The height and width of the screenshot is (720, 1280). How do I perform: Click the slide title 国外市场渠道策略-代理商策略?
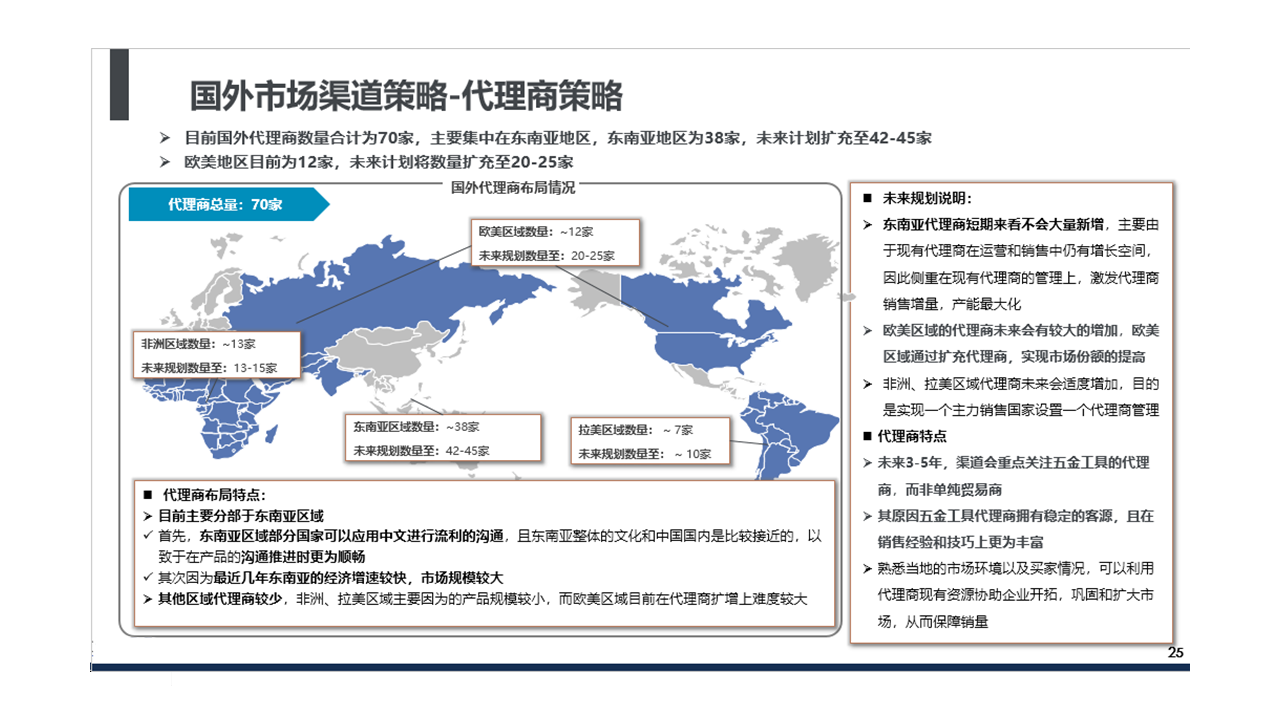406,96
